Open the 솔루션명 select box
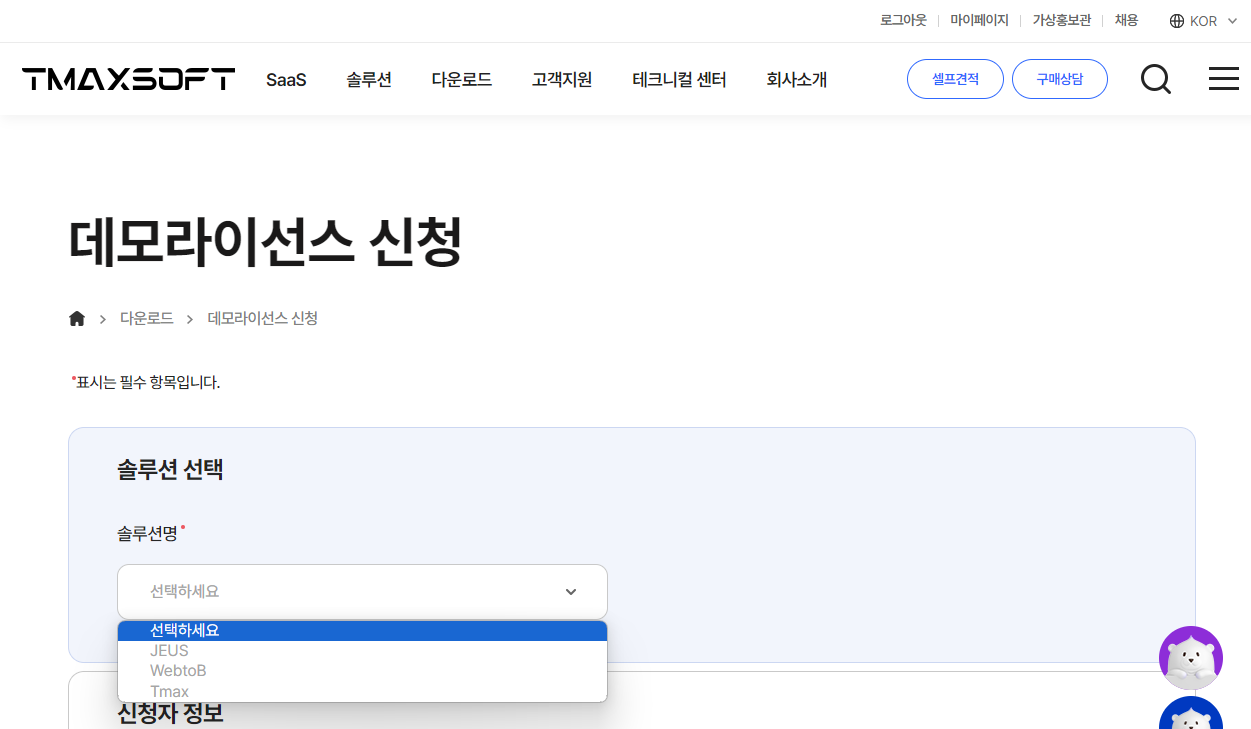1251x729 pixels. point(362,591)
